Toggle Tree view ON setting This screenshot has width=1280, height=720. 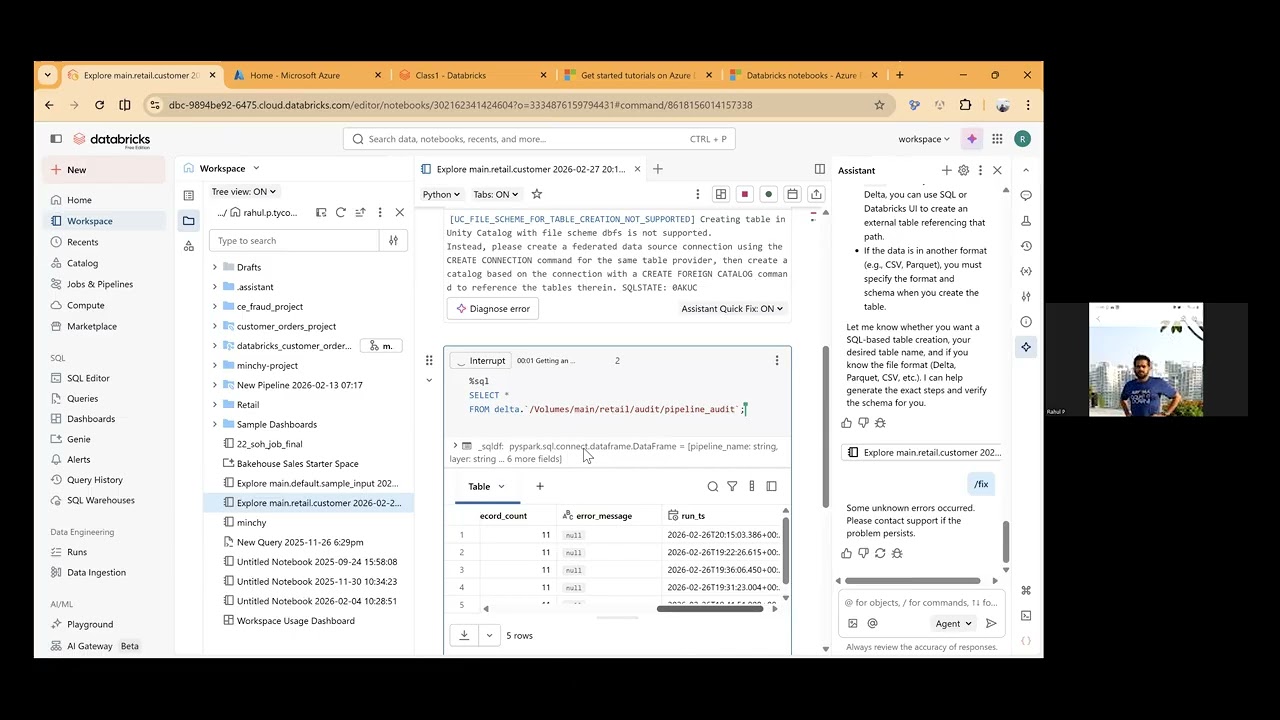click(x=243, y=191)
